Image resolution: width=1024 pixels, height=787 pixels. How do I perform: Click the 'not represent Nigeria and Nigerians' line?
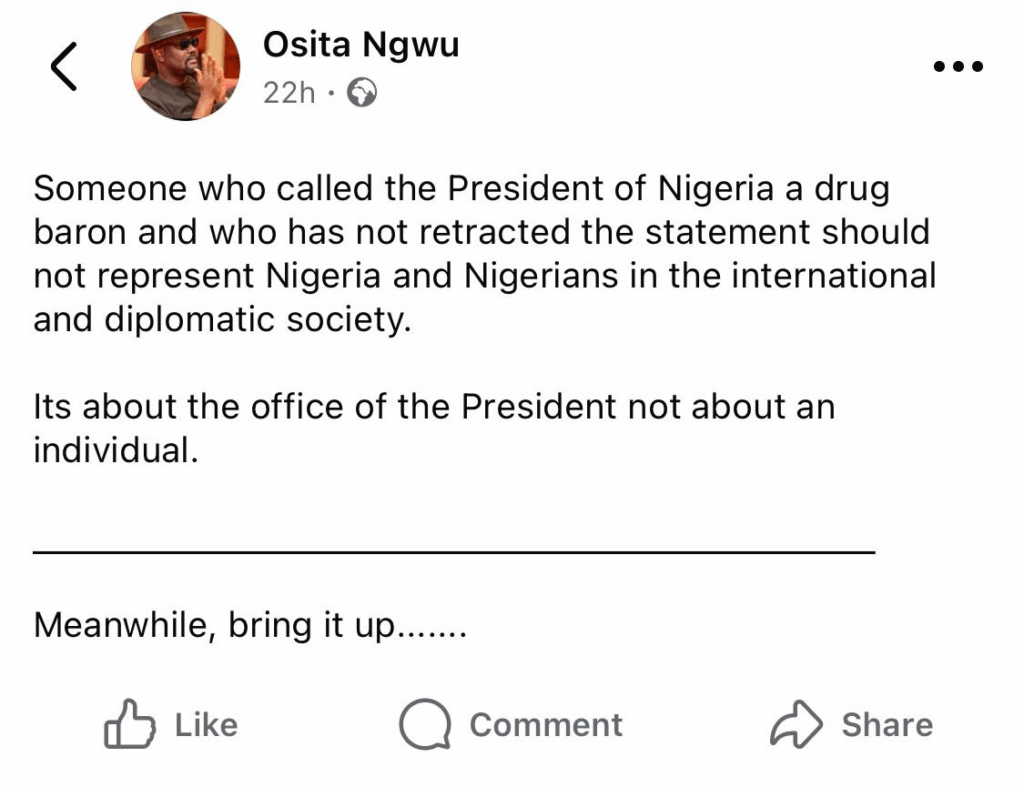[484, 275]
